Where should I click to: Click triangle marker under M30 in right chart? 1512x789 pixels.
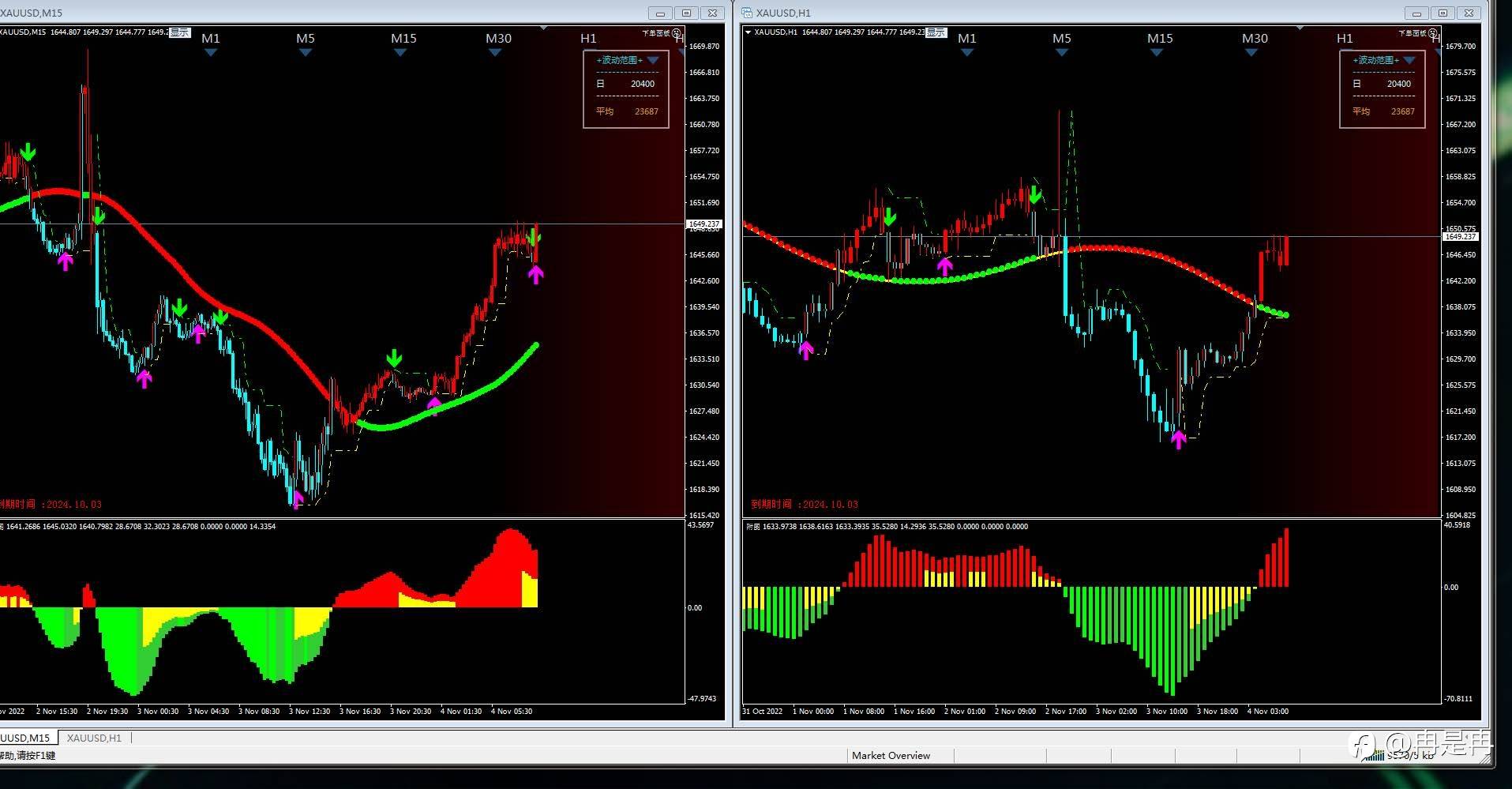click(x=1251, y=53)
